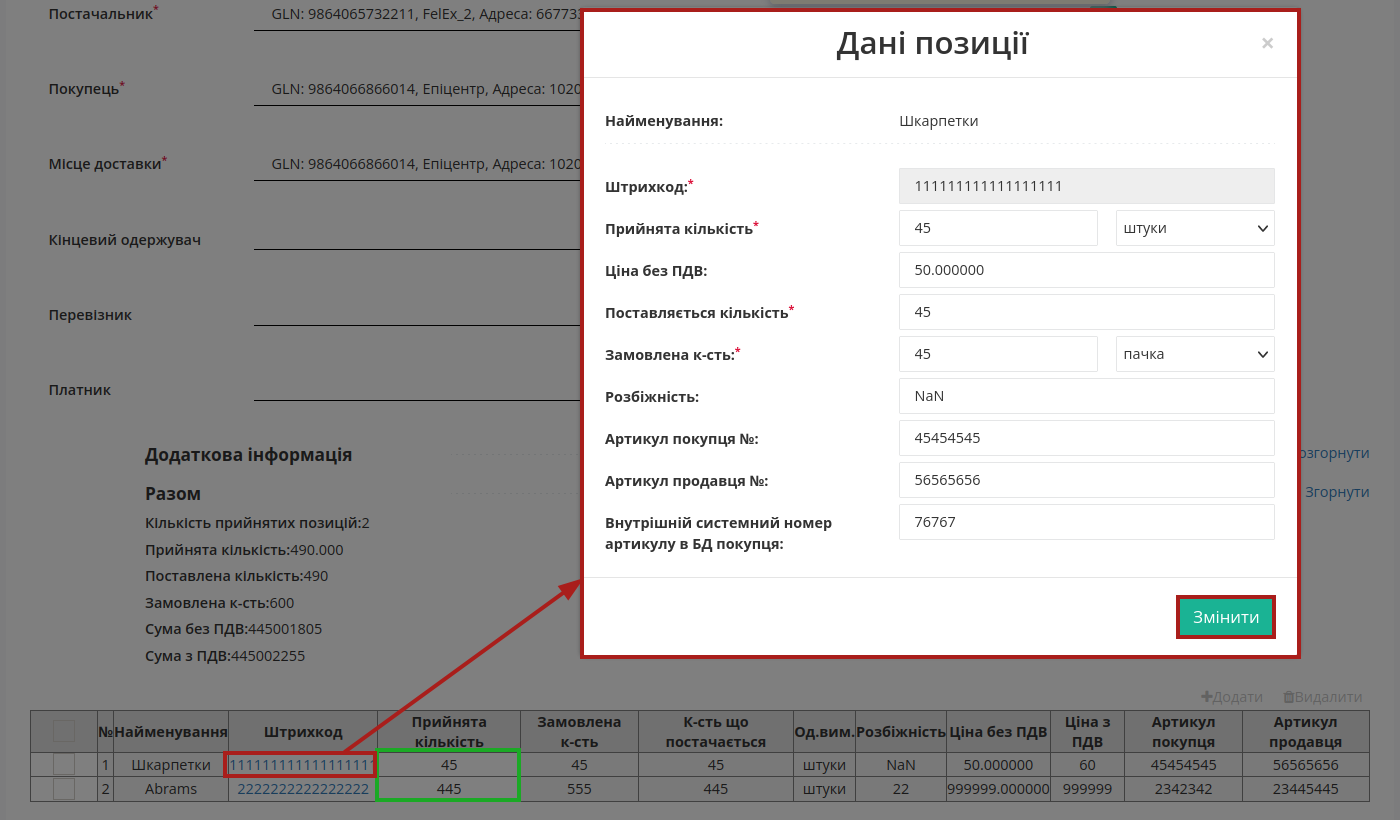1400x820 pixels.
Task: Open the пачка unit dropdown
Action: pyautogui.click(x=1195, y=354)
